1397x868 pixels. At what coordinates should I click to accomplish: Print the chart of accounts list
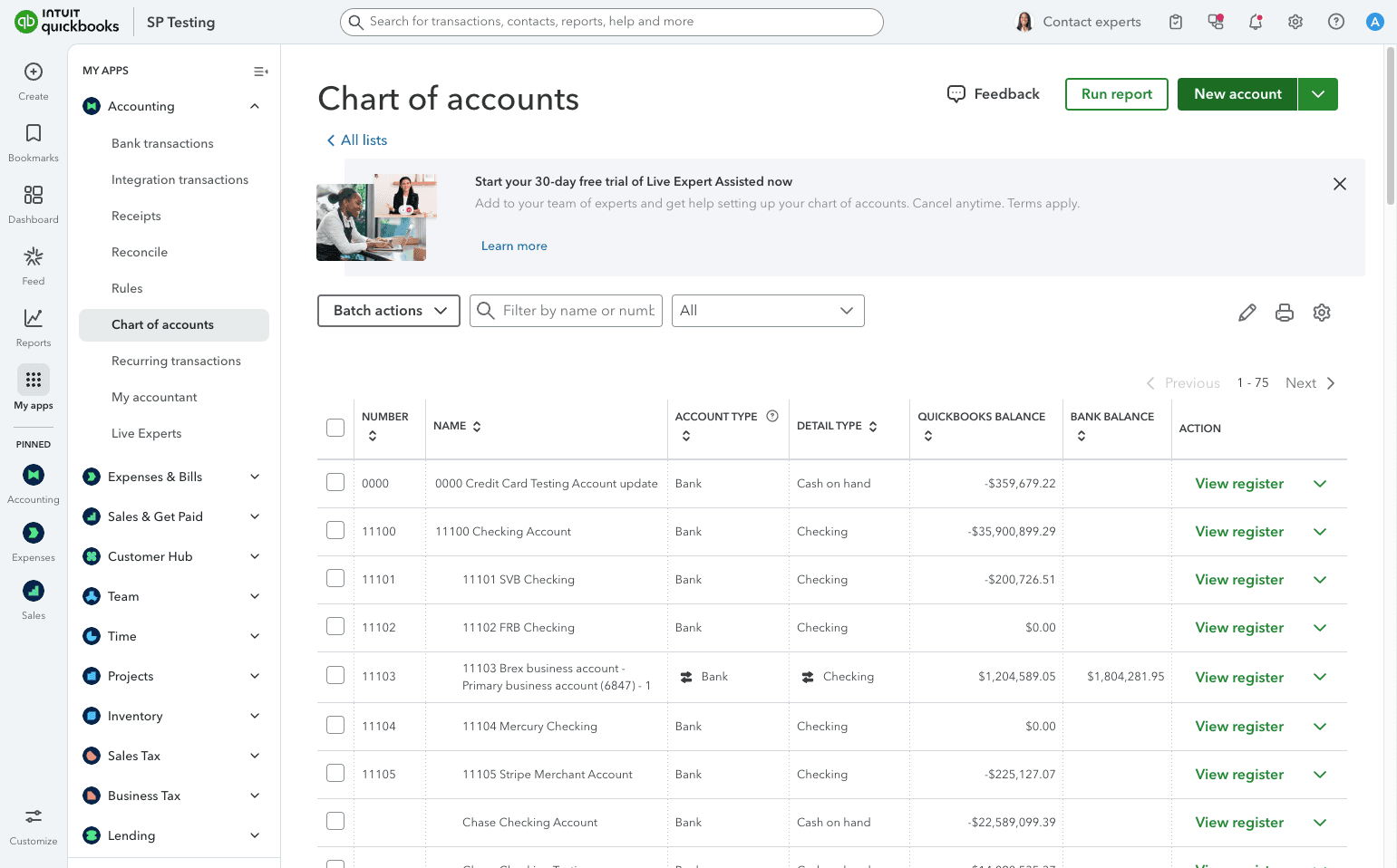(1284, 312)
